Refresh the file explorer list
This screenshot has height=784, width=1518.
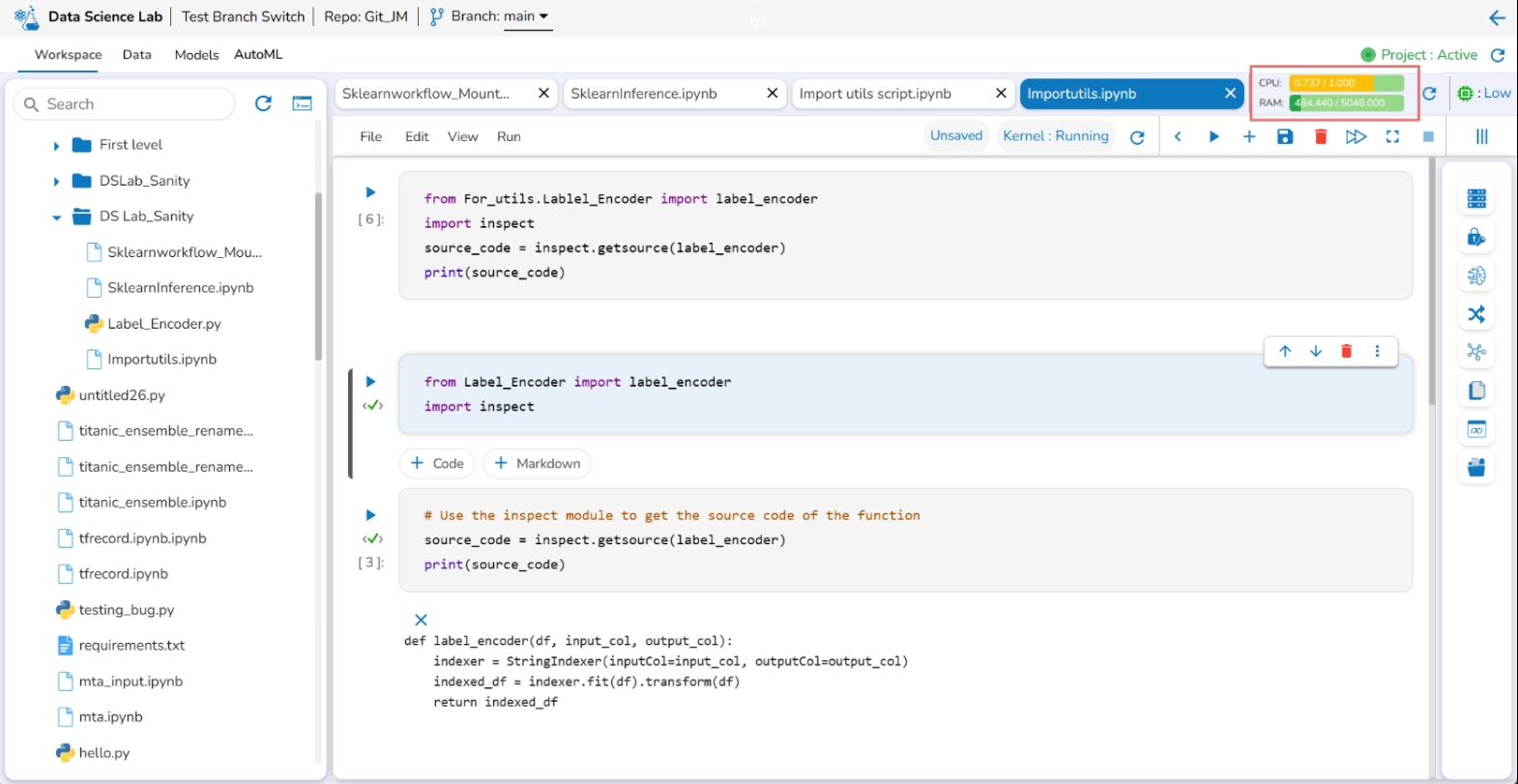tap(263, 103)
